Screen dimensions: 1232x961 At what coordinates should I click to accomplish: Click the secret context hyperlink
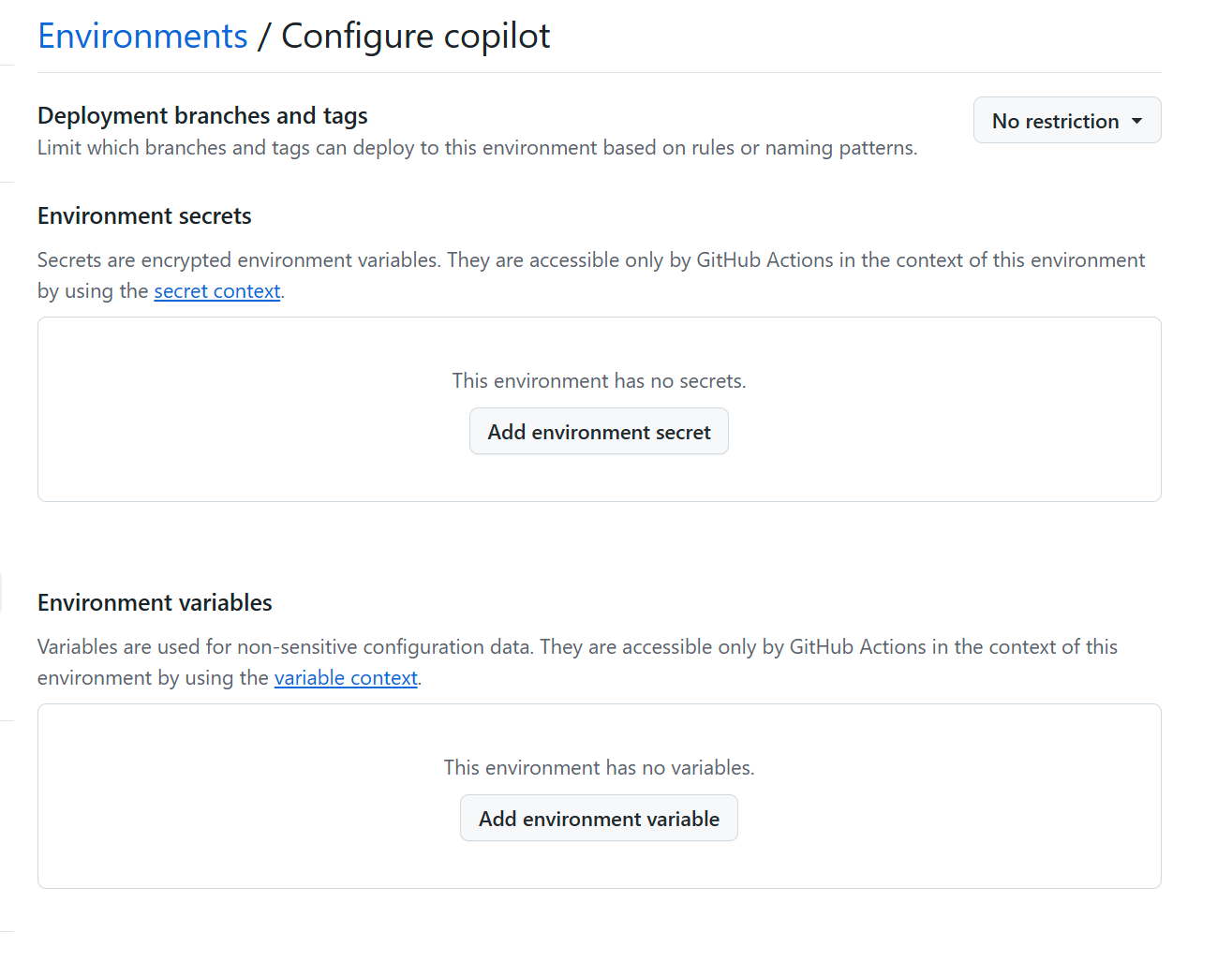(x=216, y=290)
